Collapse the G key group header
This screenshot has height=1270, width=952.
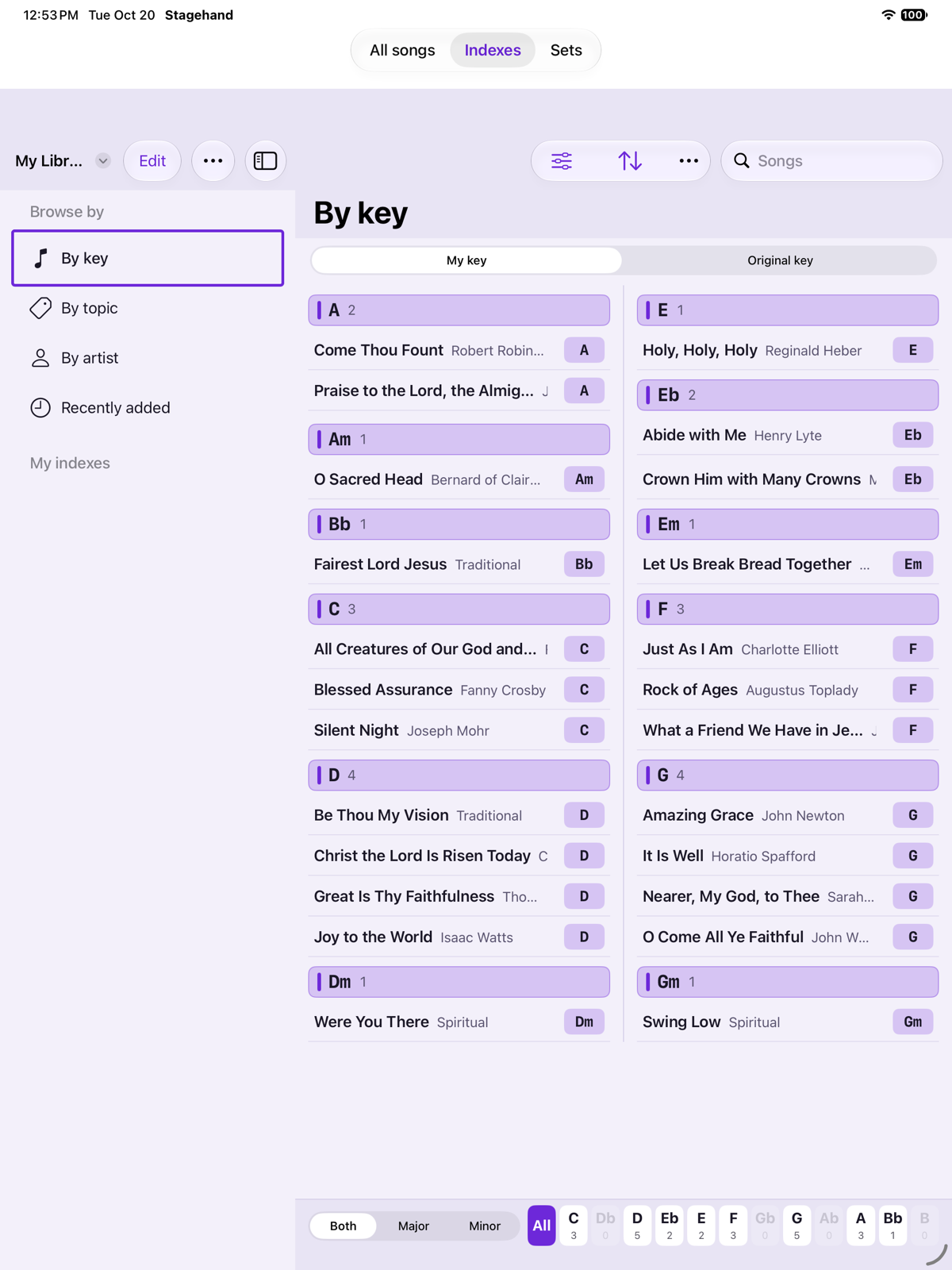point(788,775)
